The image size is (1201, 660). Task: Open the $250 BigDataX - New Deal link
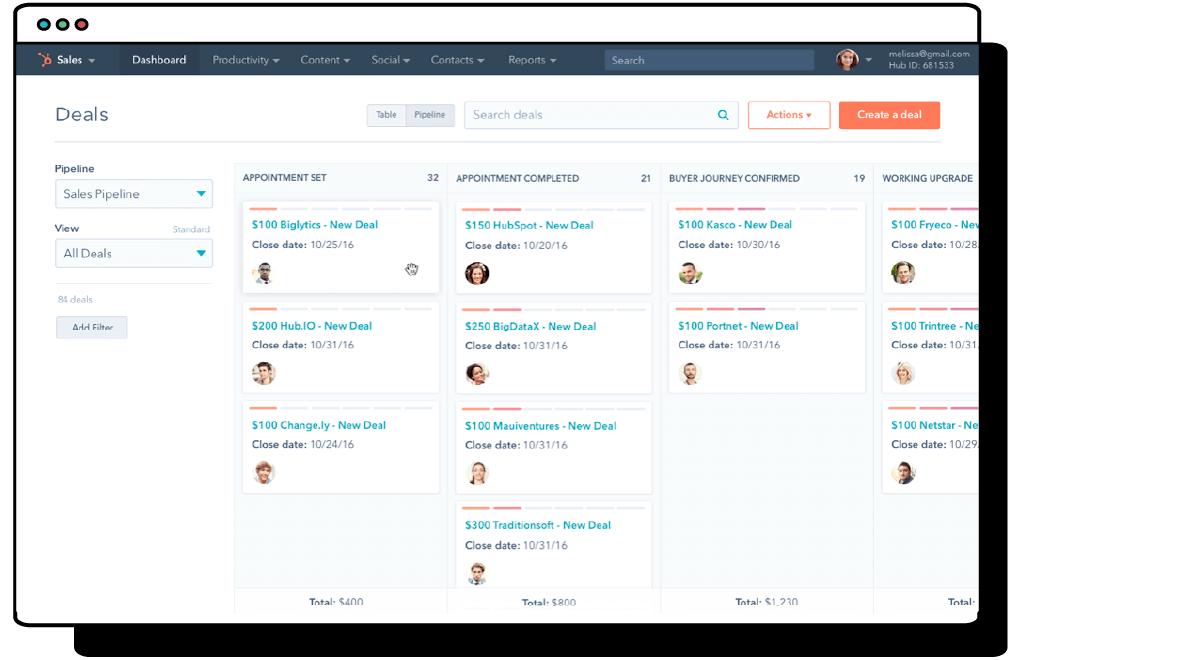(x=530, y=326)
